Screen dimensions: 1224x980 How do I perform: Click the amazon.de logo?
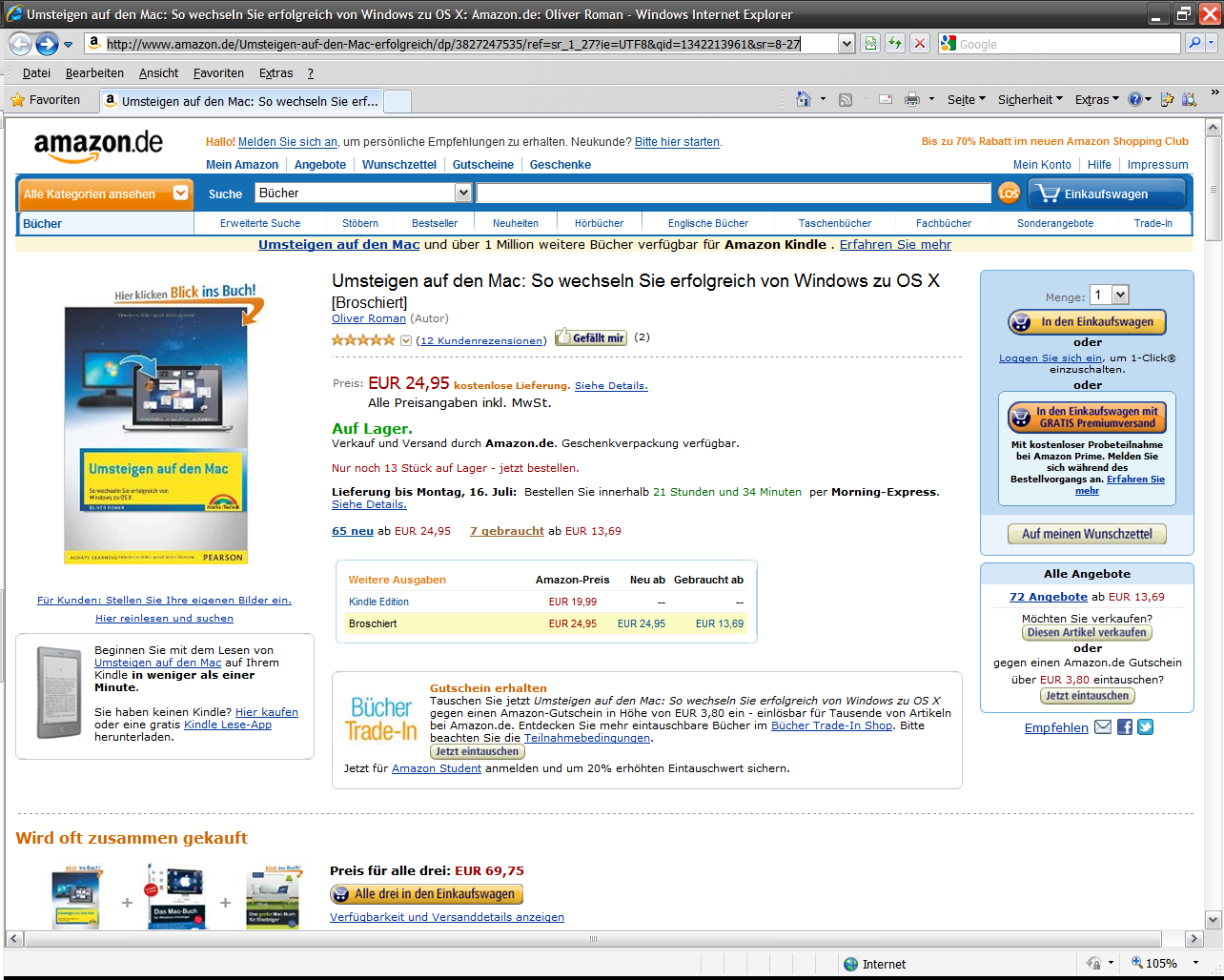(98, 147)
